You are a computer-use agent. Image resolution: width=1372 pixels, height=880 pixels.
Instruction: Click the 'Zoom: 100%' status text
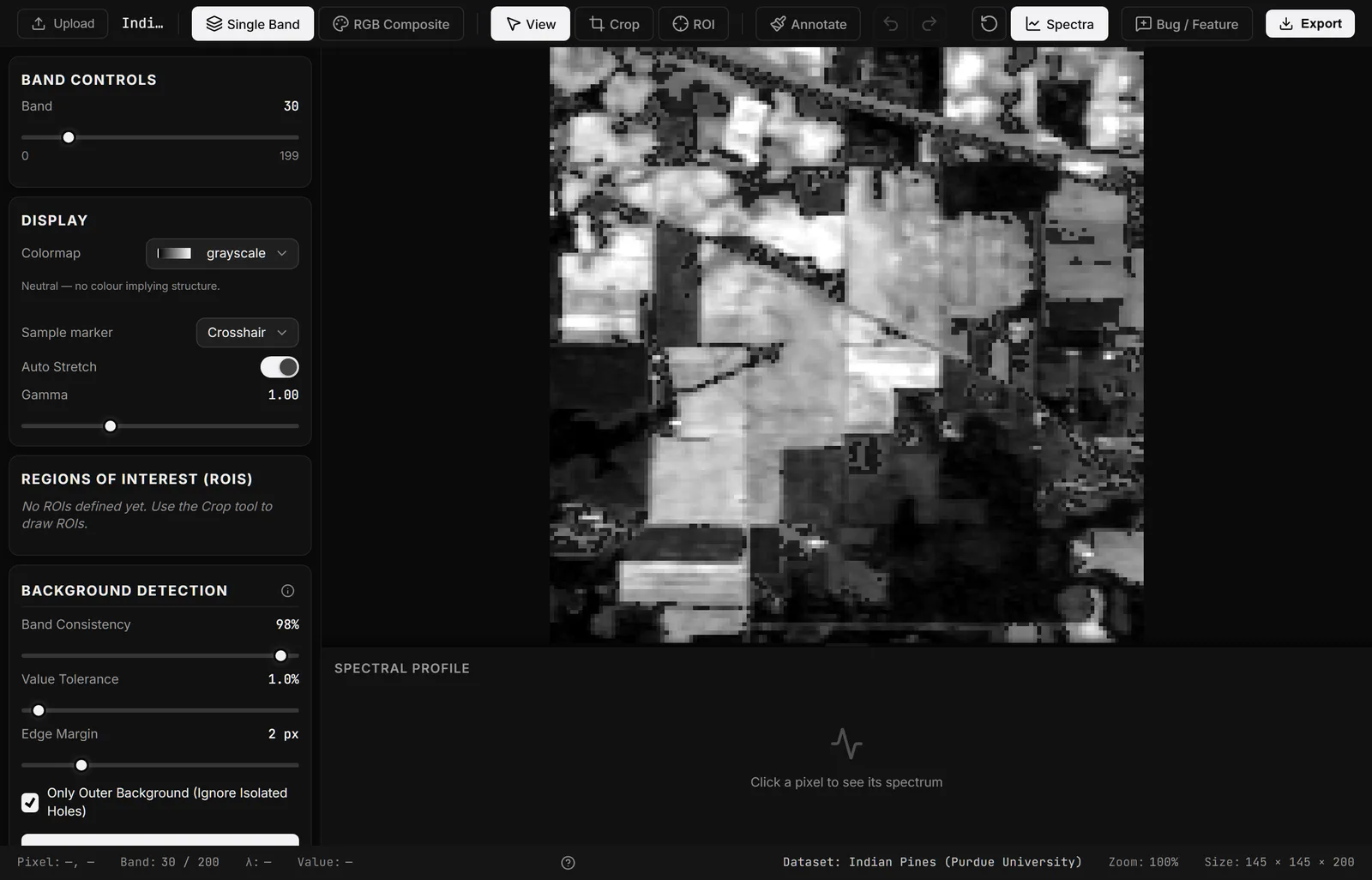1143,862
